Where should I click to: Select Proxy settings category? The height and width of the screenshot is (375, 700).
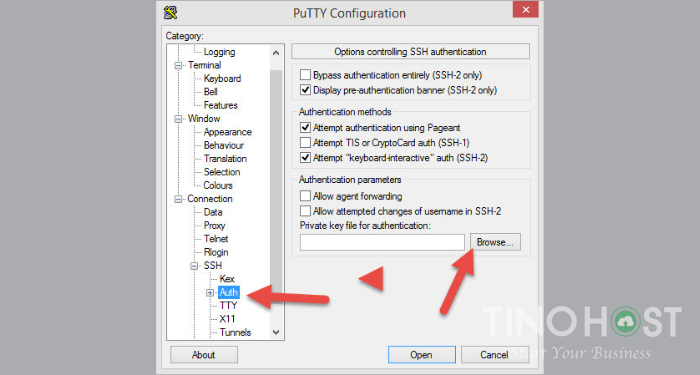[214, 225]
